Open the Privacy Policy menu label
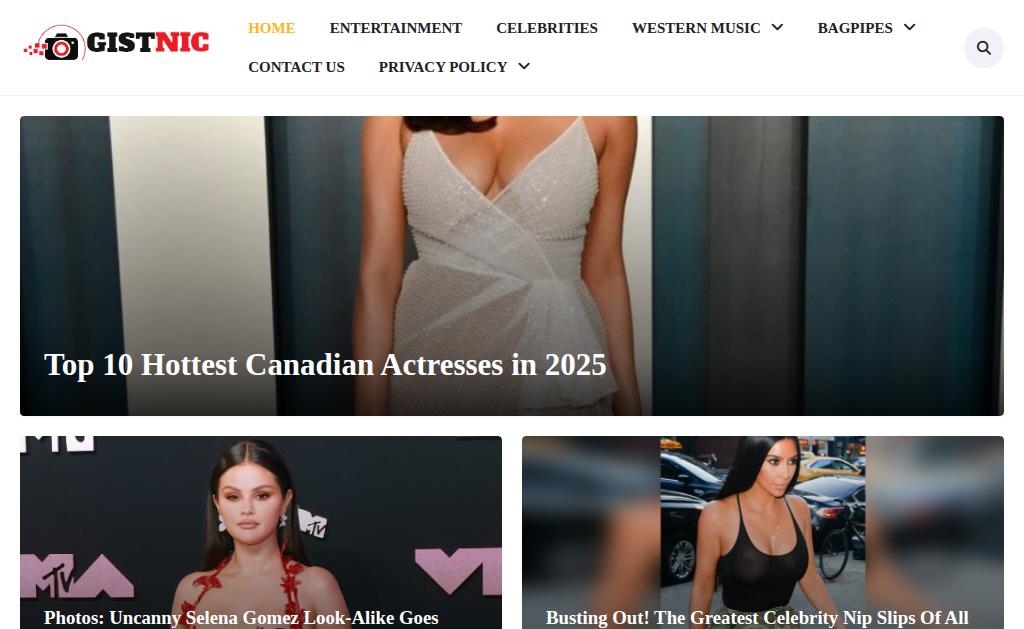Screen dimensions: 1024x629 tap(443, 67)
